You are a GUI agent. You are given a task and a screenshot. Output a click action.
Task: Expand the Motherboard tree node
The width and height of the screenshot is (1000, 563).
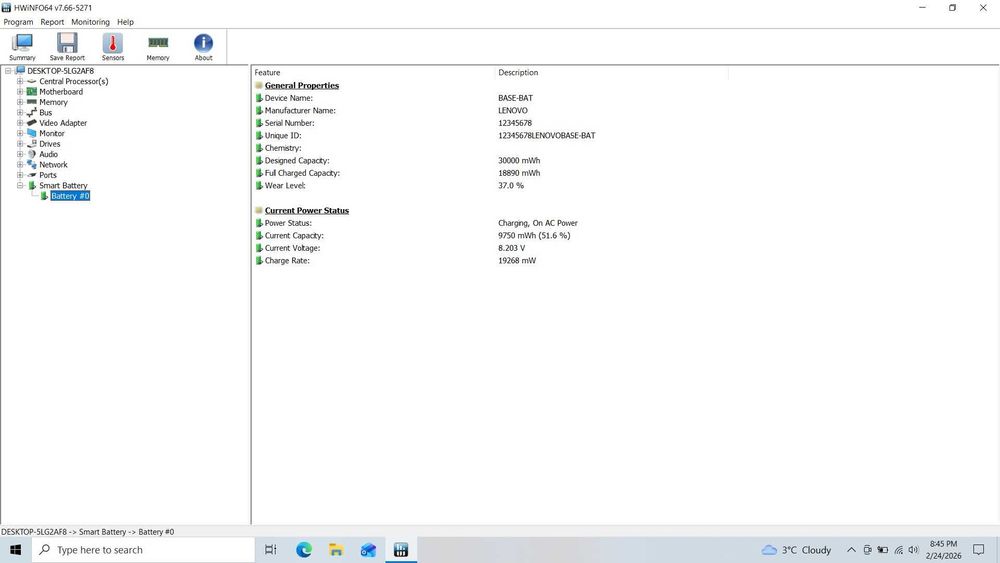pyautogui.click(x=20, y=92)
